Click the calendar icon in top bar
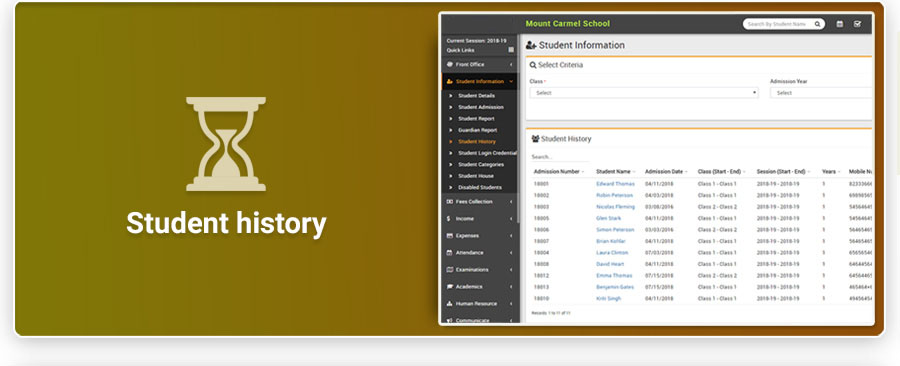The width and height of the screenshot is (900, 366). click(x=840, y=24)
